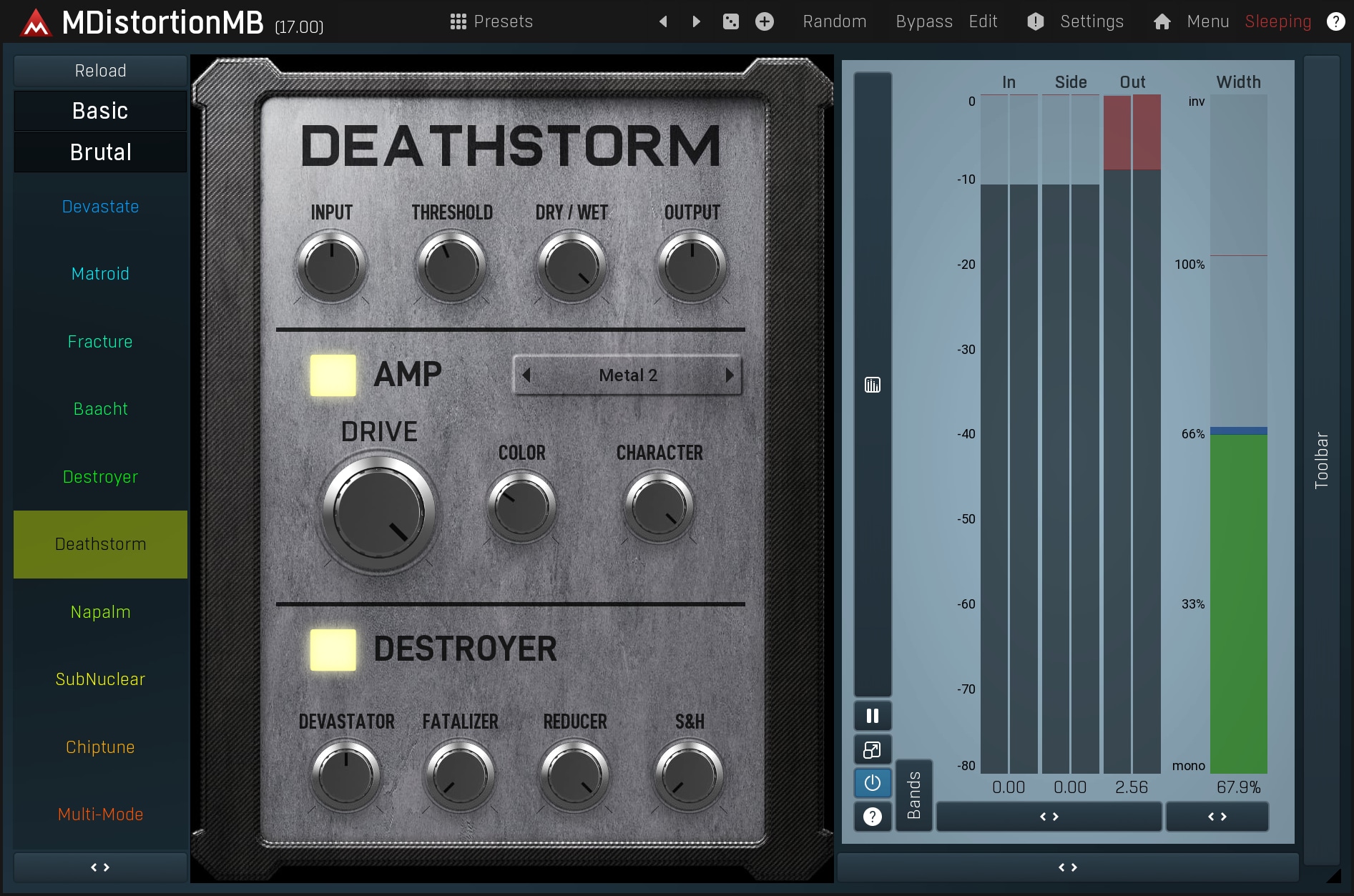Image resolution: width=1354 pixels, height=896 pixels.
Task: Open the Metal 2 amp type selector
Action: (x=627, y=375)
